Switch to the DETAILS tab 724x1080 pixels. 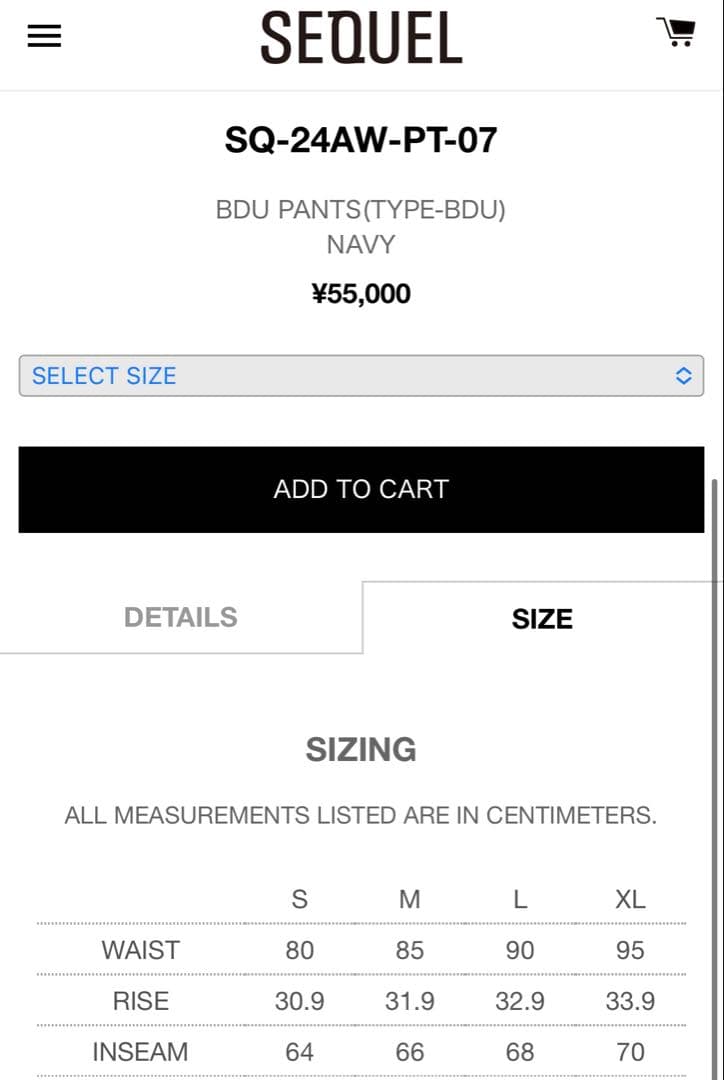point(181,617)
